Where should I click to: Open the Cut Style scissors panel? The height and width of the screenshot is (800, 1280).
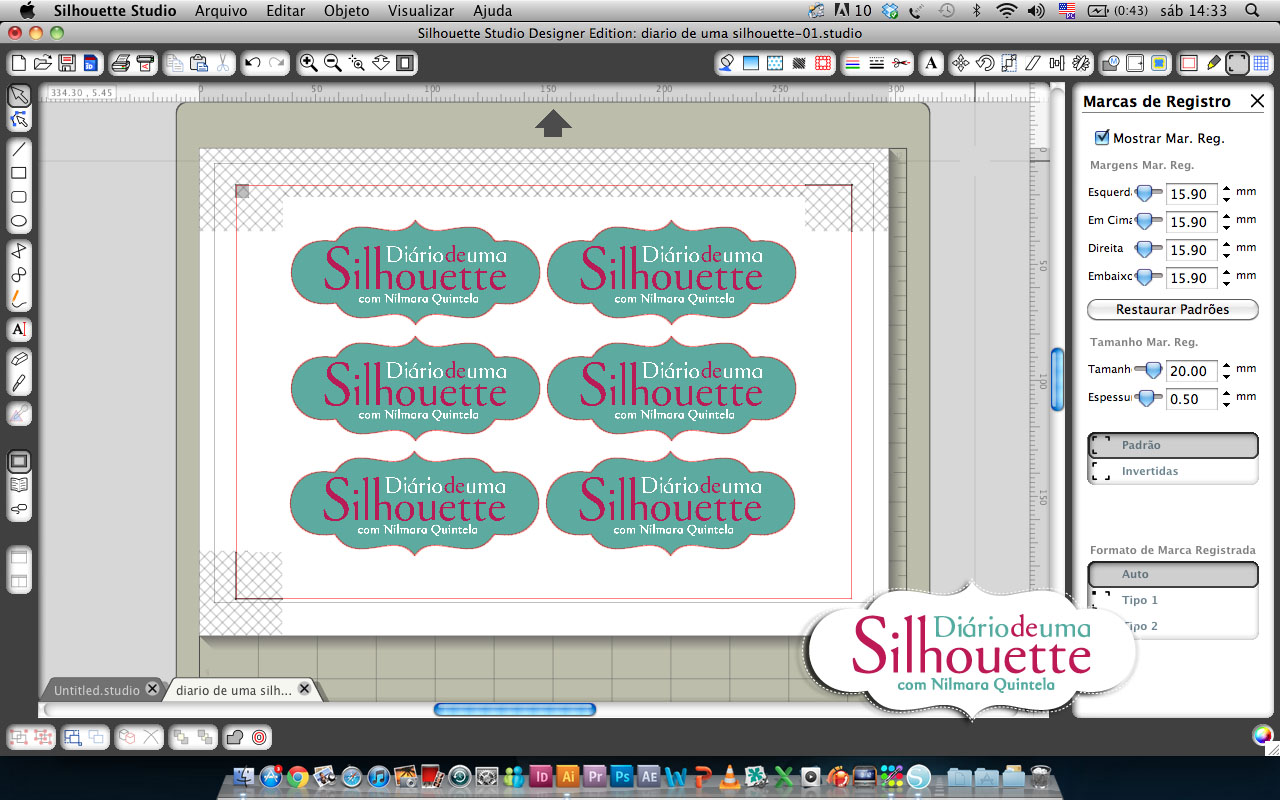(901, 63)
